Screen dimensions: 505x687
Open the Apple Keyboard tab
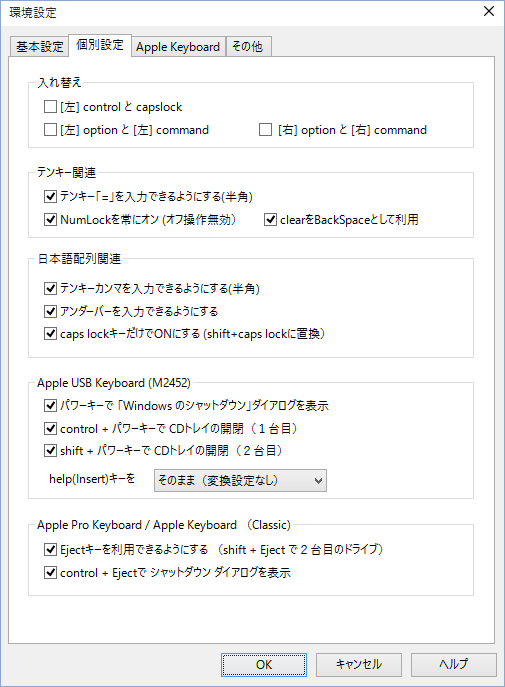[x=178, y=46]
